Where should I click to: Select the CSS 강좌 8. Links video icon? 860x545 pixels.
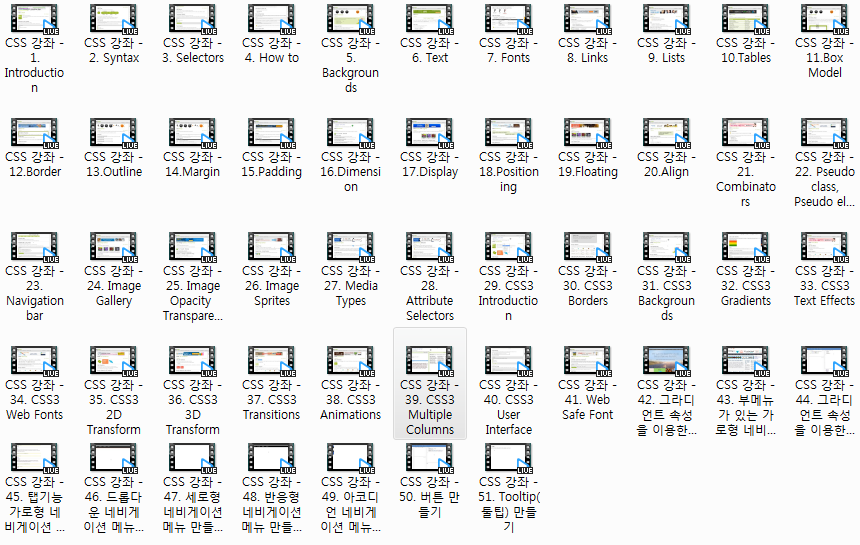[x=587, y=19]
